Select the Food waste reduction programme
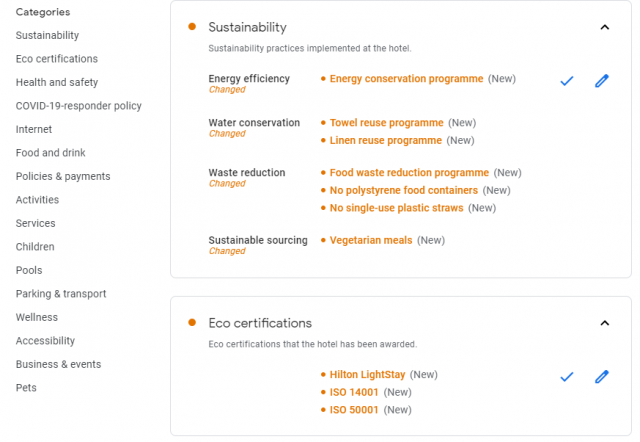 click(x=409, y=173)
